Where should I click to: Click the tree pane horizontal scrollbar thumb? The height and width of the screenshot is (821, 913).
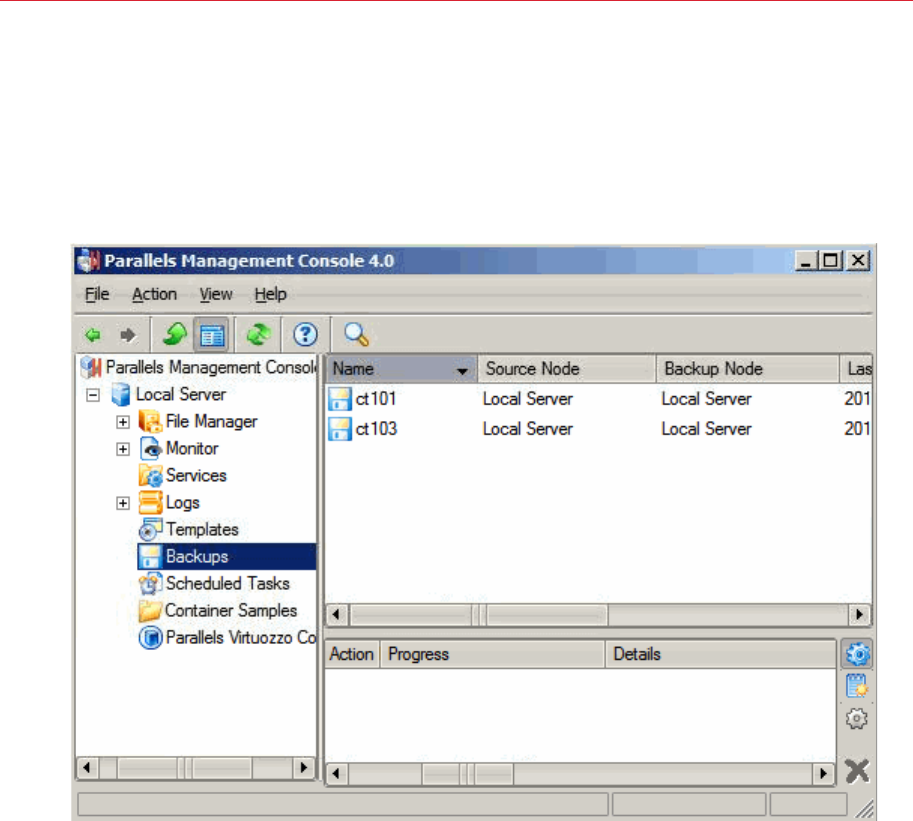click(x=185, y=768)
